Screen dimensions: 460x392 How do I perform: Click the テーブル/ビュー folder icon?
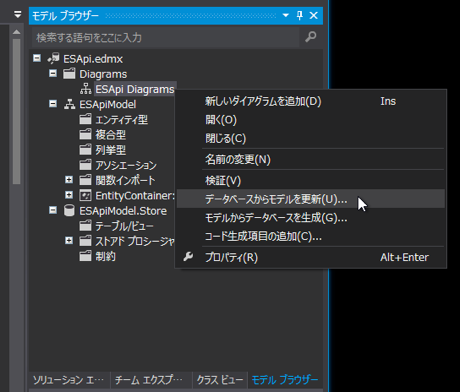[x=85, y=226]
